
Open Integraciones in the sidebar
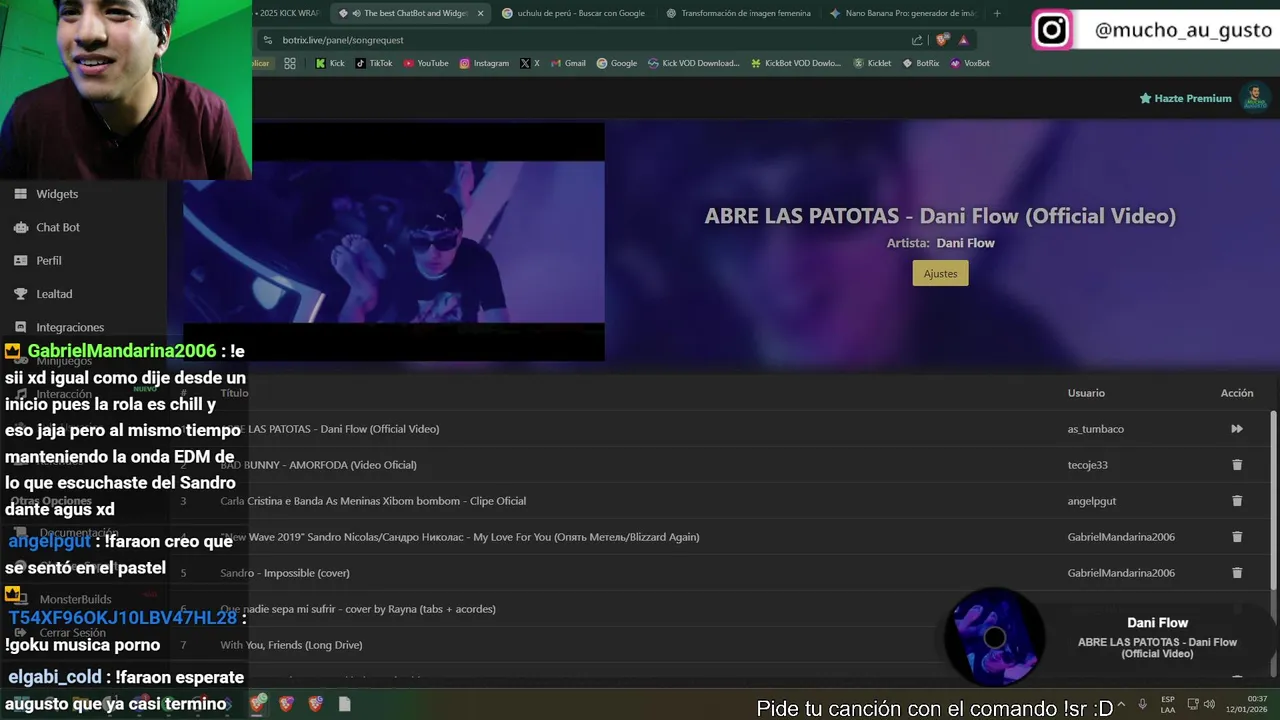coord(70,327)
